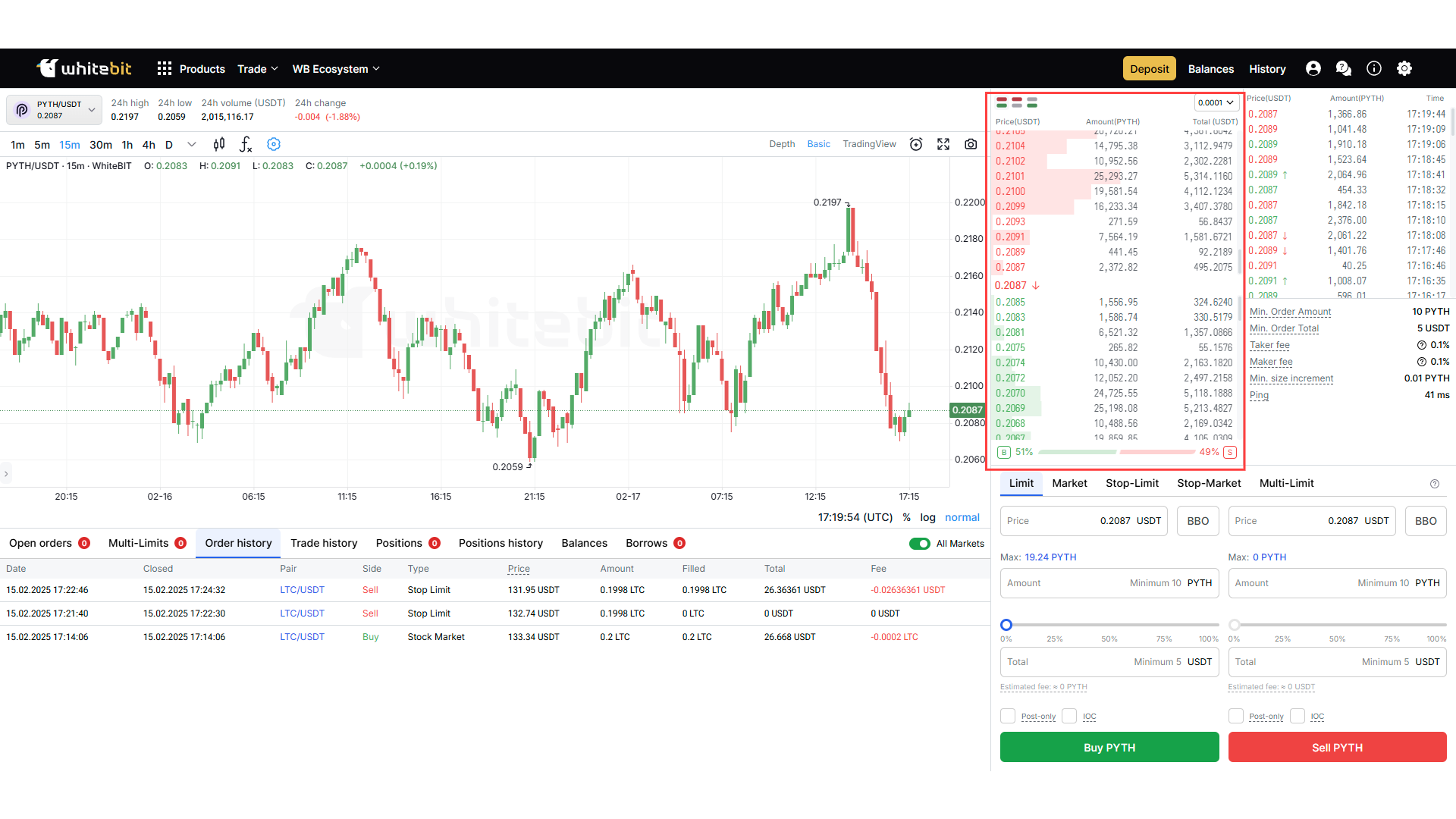Screen dimensions: 1456x819
Task: Open the user profile icon
Action: [1313, 68]
